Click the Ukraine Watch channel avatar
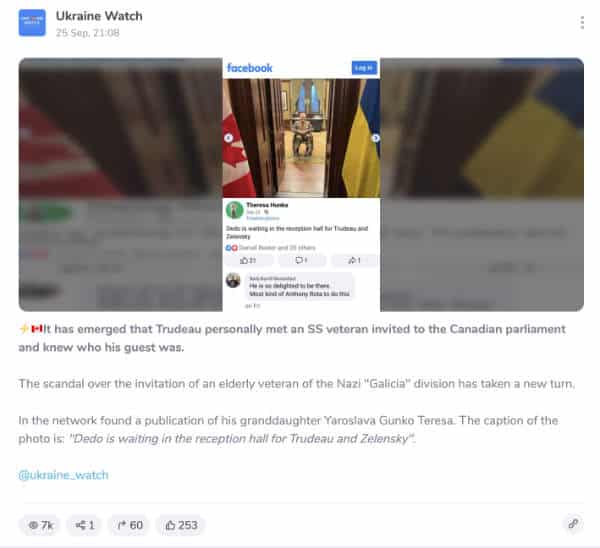Screen dimensions: 600x548 pyautogui.click(x=32, y=23)
